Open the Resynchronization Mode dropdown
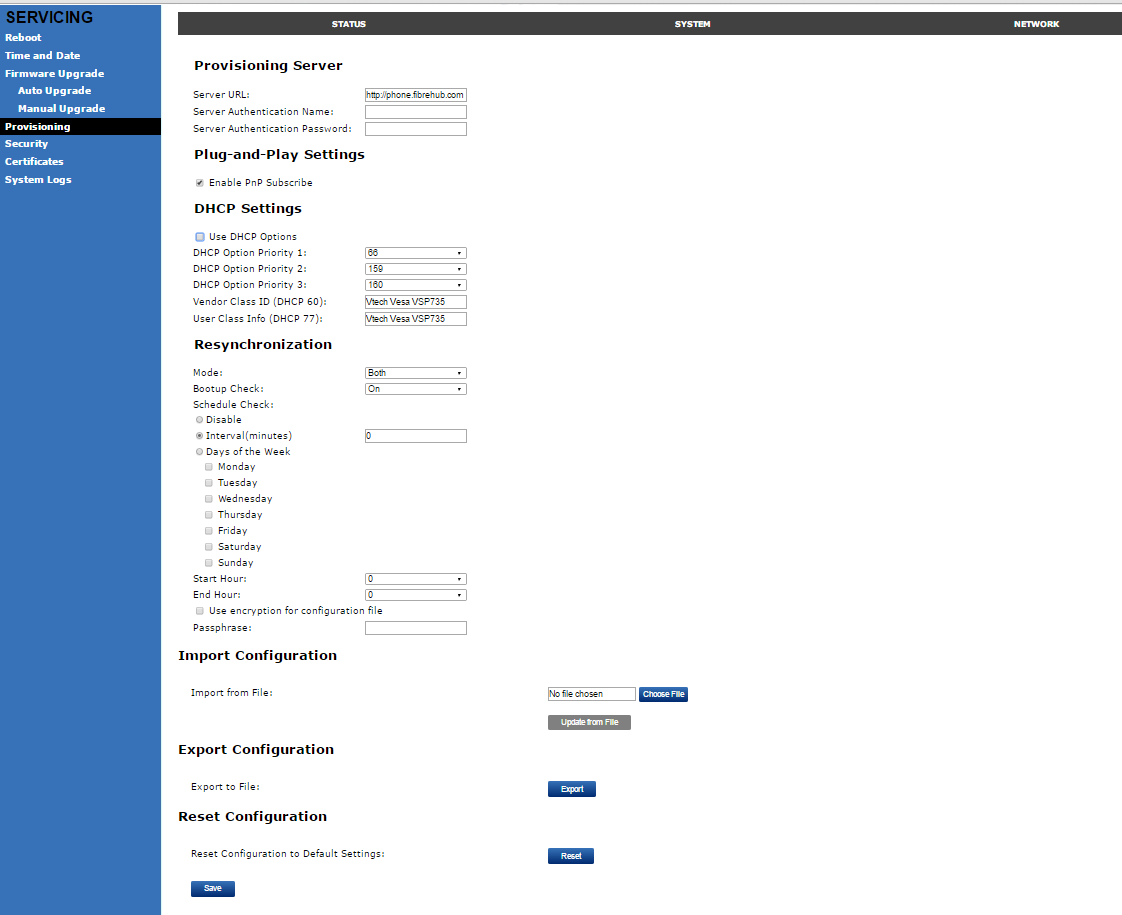The height and width of the screenshot is (915, 1122). pos(415,373)
